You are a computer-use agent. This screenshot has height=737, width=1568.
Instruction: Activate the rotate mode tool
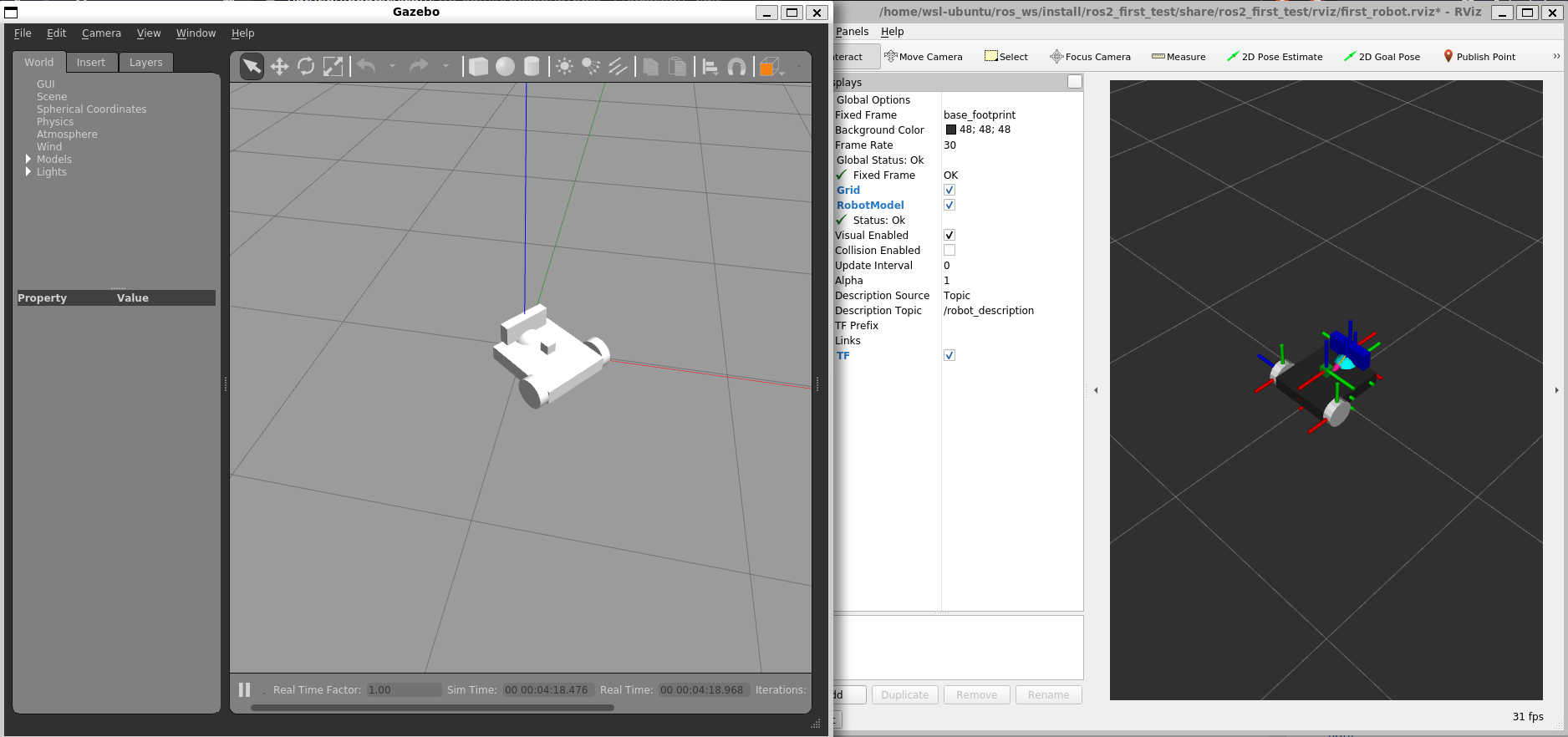coord(306,67)
